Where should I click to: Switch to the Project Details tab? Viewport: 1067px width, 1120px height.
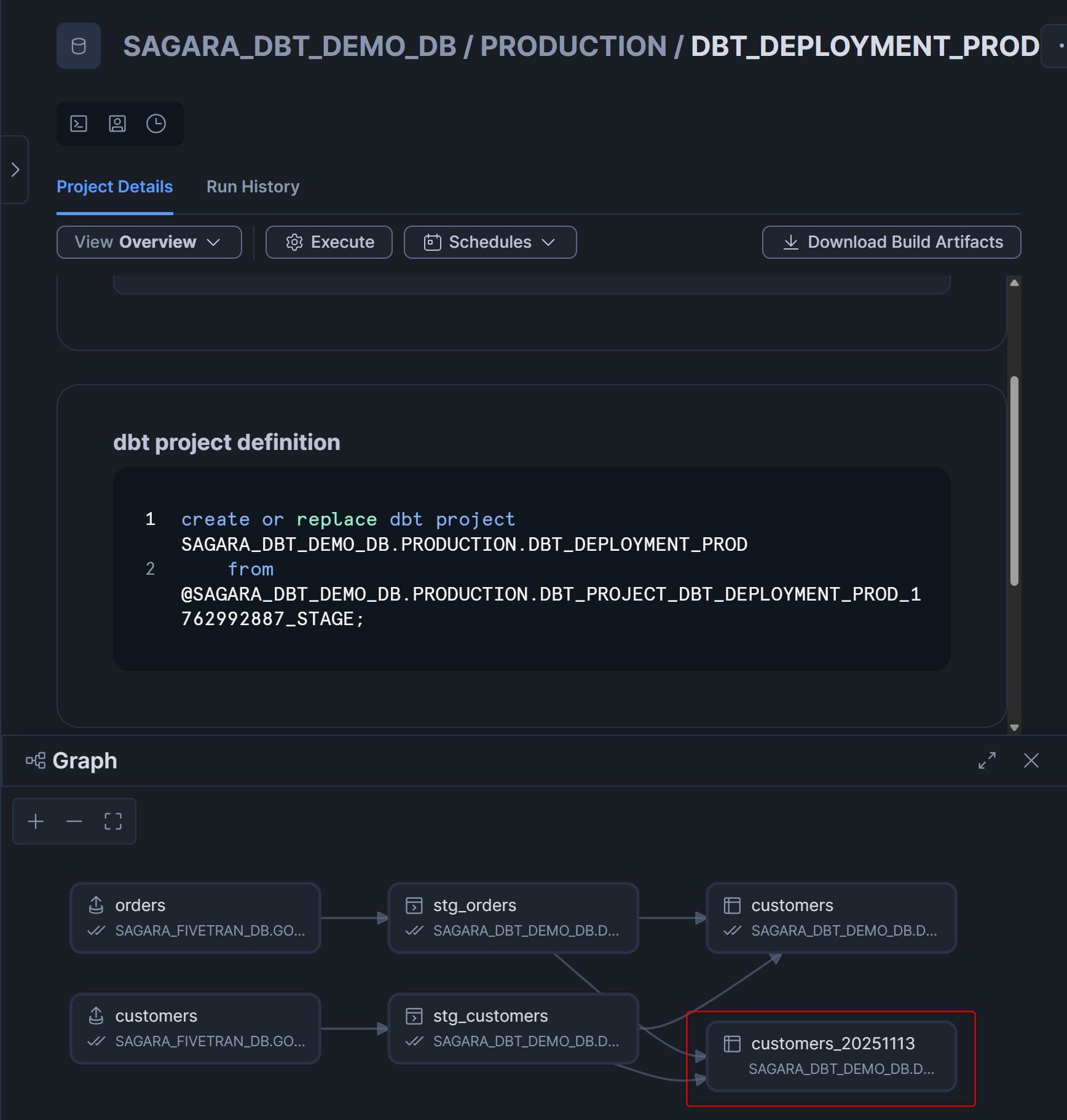click(115, 187)
